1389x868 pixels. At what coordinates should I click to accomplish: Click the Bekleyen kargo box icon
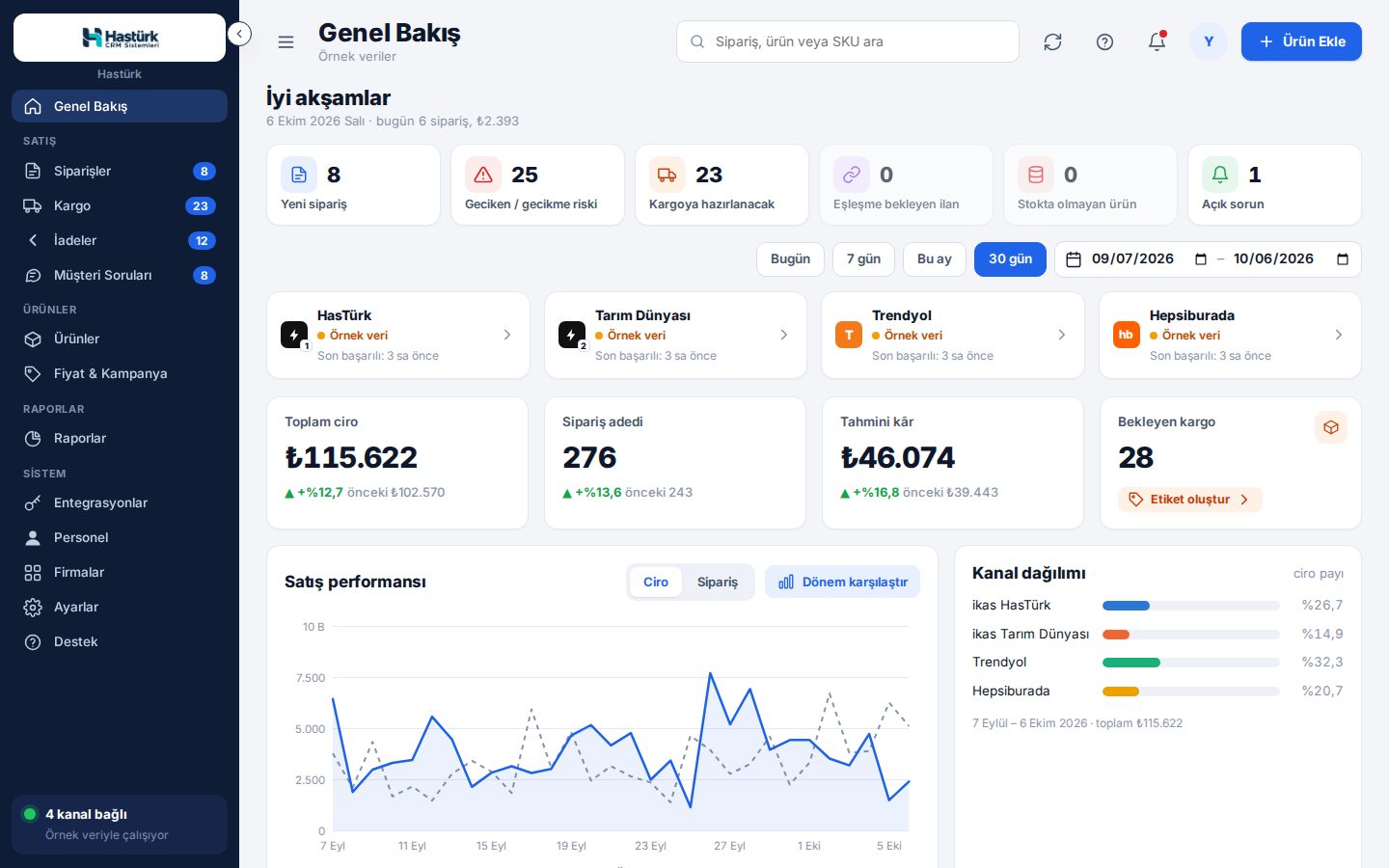(1331, 427)
